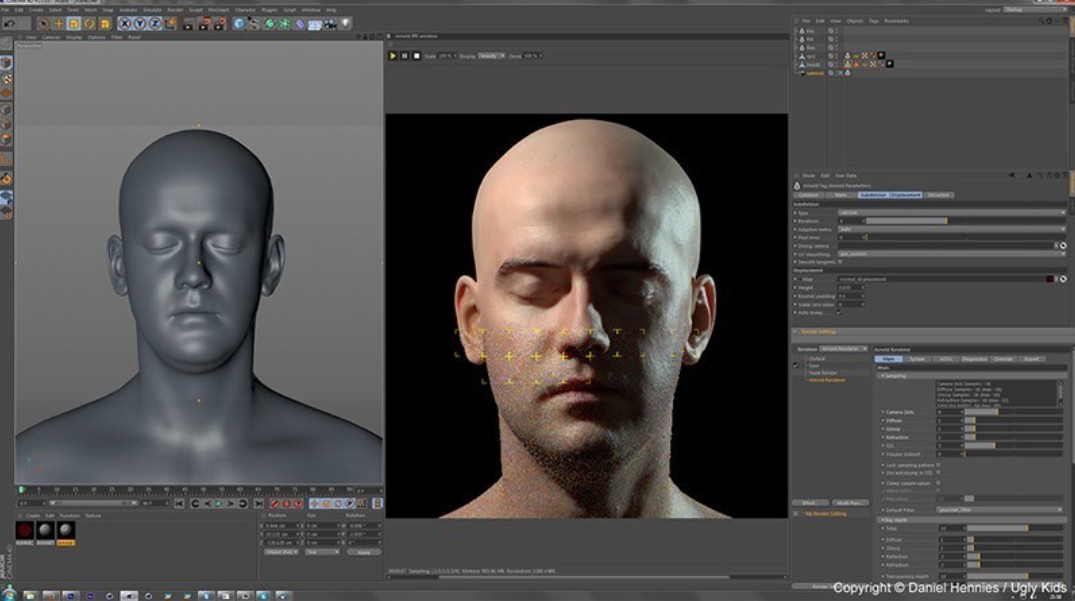
Task: Enable the Lock sampling pattern checkbox
Action: (x=938, y=465)
